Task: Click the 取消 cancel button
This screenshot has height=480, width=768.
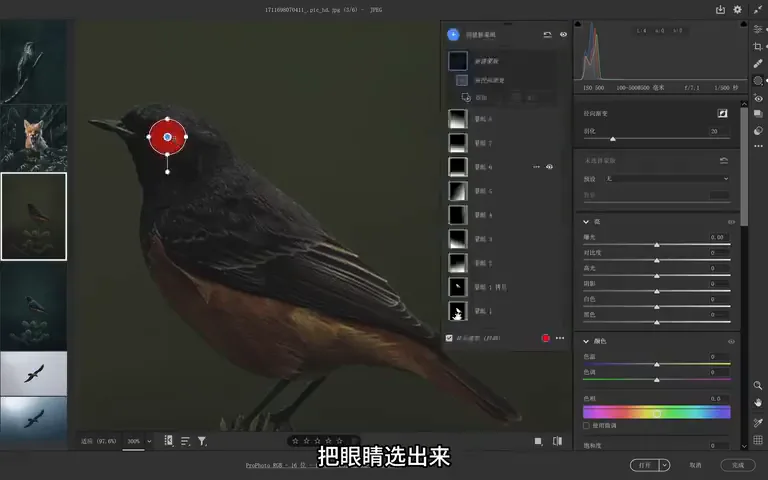Action: point(696,465)
